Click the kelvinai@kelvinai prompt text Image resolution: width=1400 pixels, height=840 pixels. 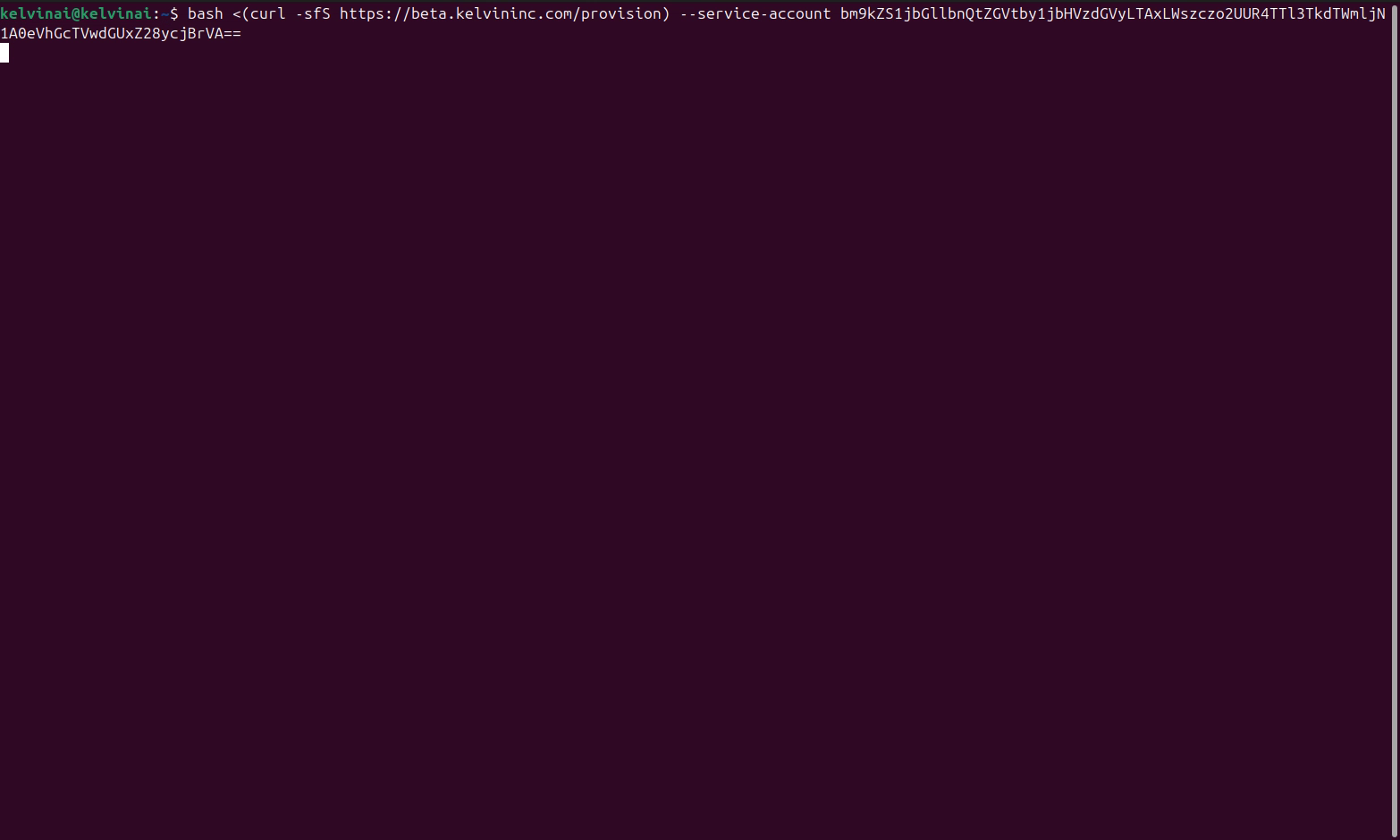click(76, 13)
